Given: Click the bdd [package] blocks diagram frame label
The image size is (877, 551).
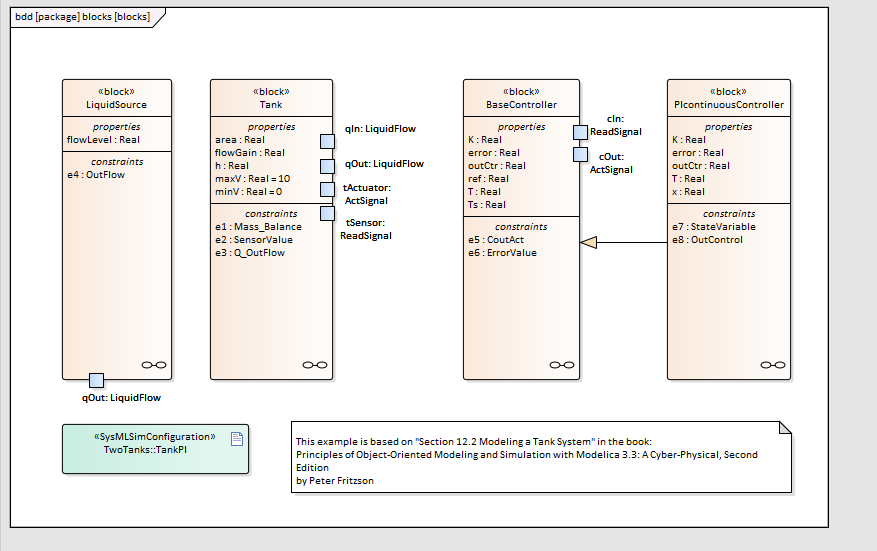Looking at the screenshot, I should 83,17.
